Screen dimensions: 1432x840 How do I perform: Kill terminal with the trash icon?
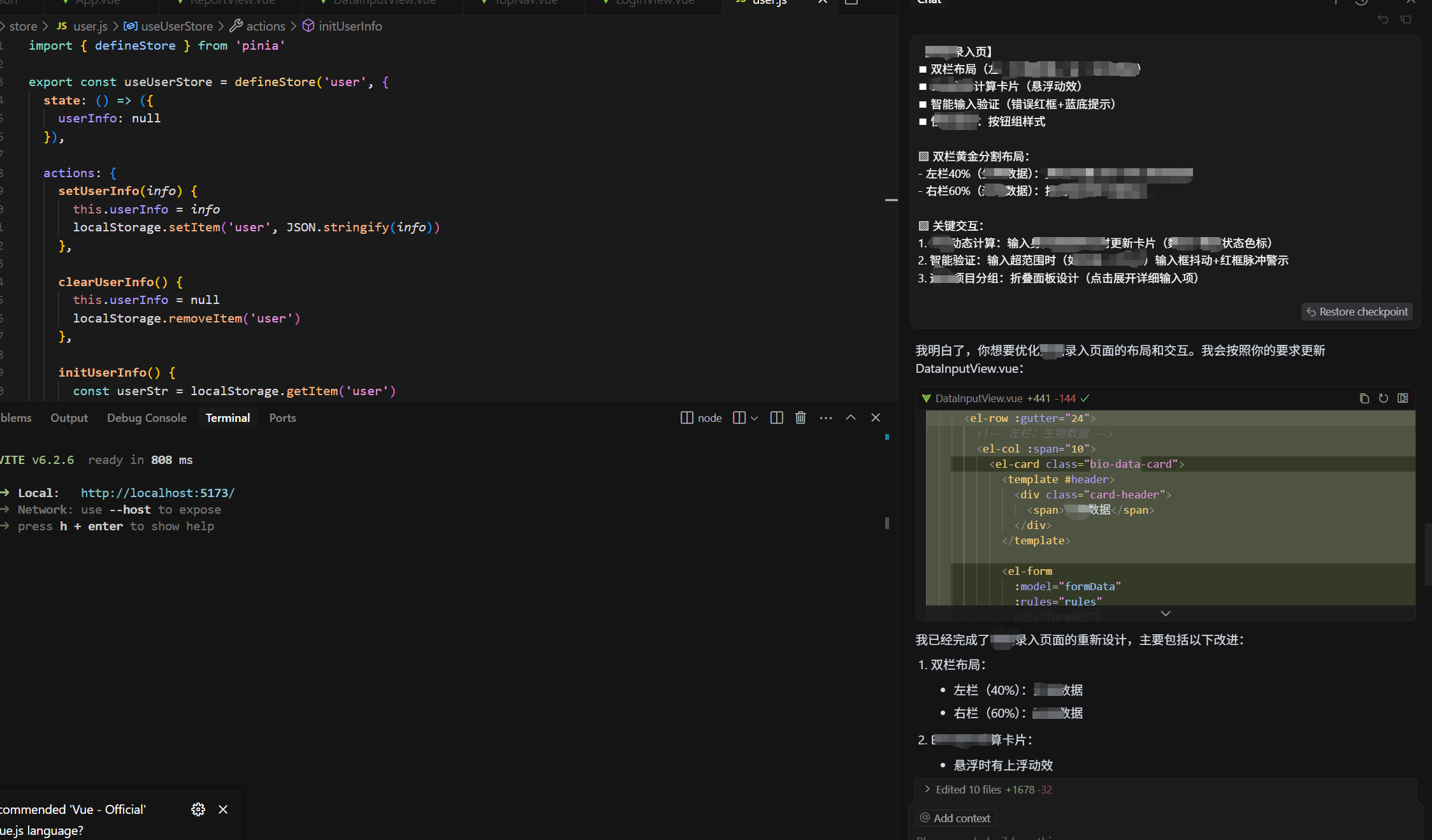pos(800,418)
